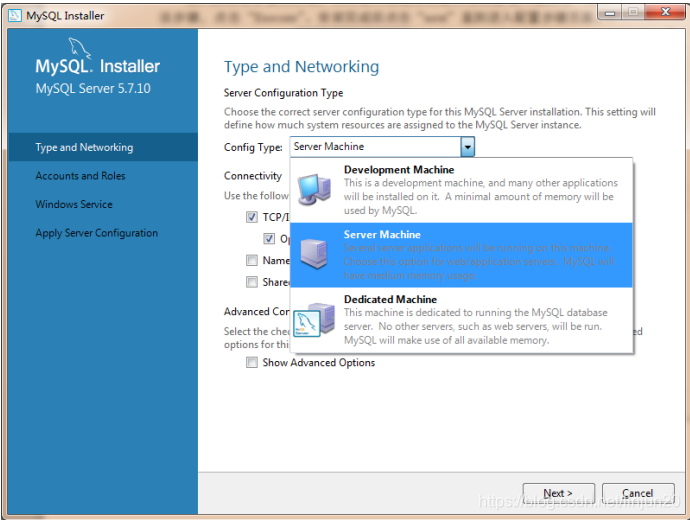Click the Cancel button

coord(638,493)
